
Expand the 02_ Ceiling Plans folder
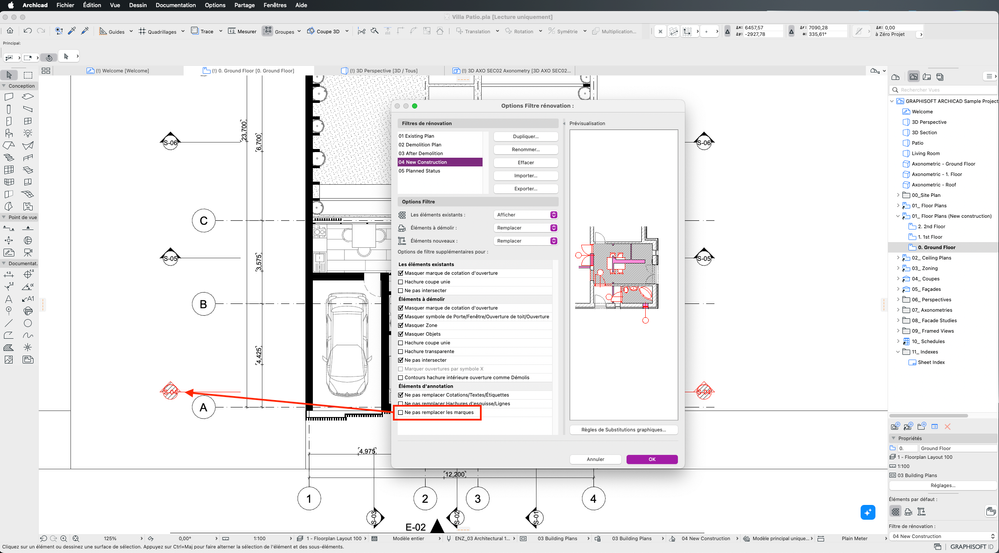point(898,257)
